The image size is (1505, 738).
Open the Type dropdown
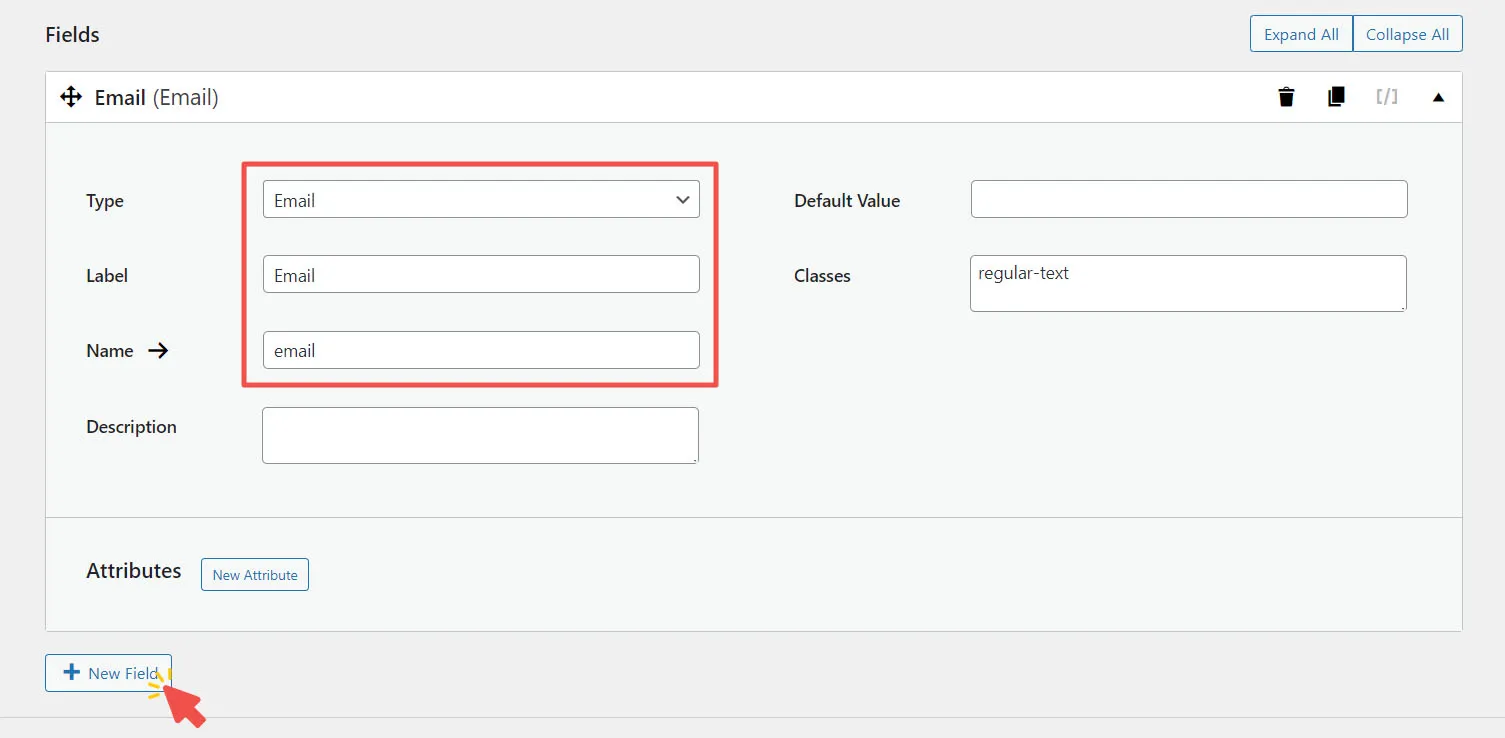click(x=480, y=199)
